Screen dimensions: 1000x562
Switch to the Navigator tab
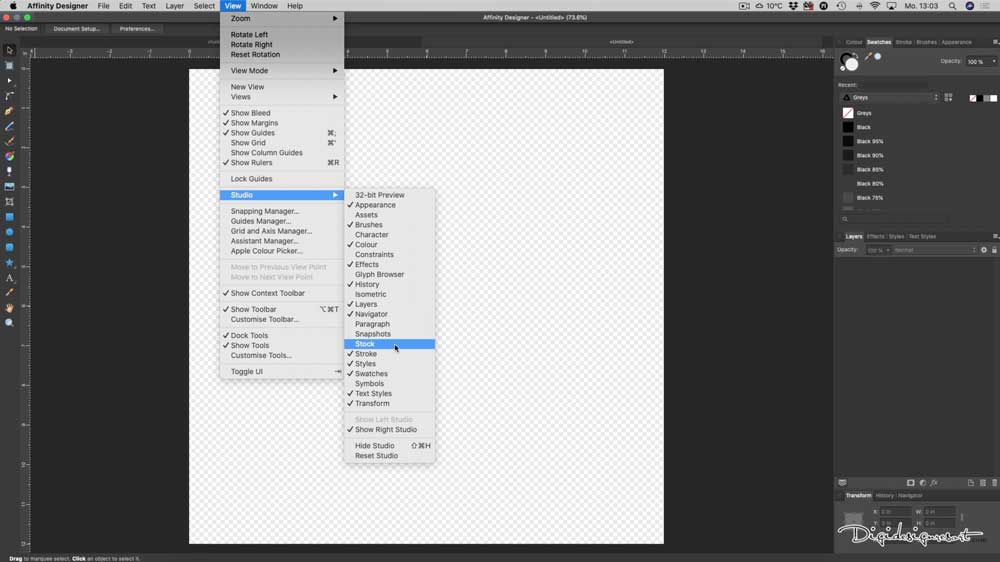click(910, 496)
